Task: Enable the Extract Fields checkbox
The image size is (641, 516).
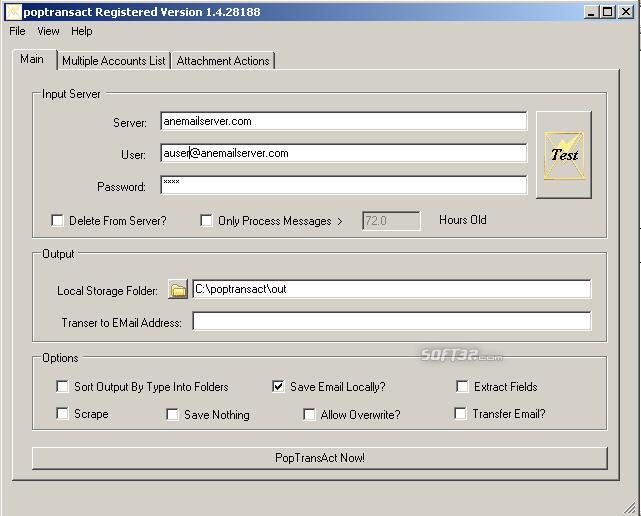Action: point(462,386)
